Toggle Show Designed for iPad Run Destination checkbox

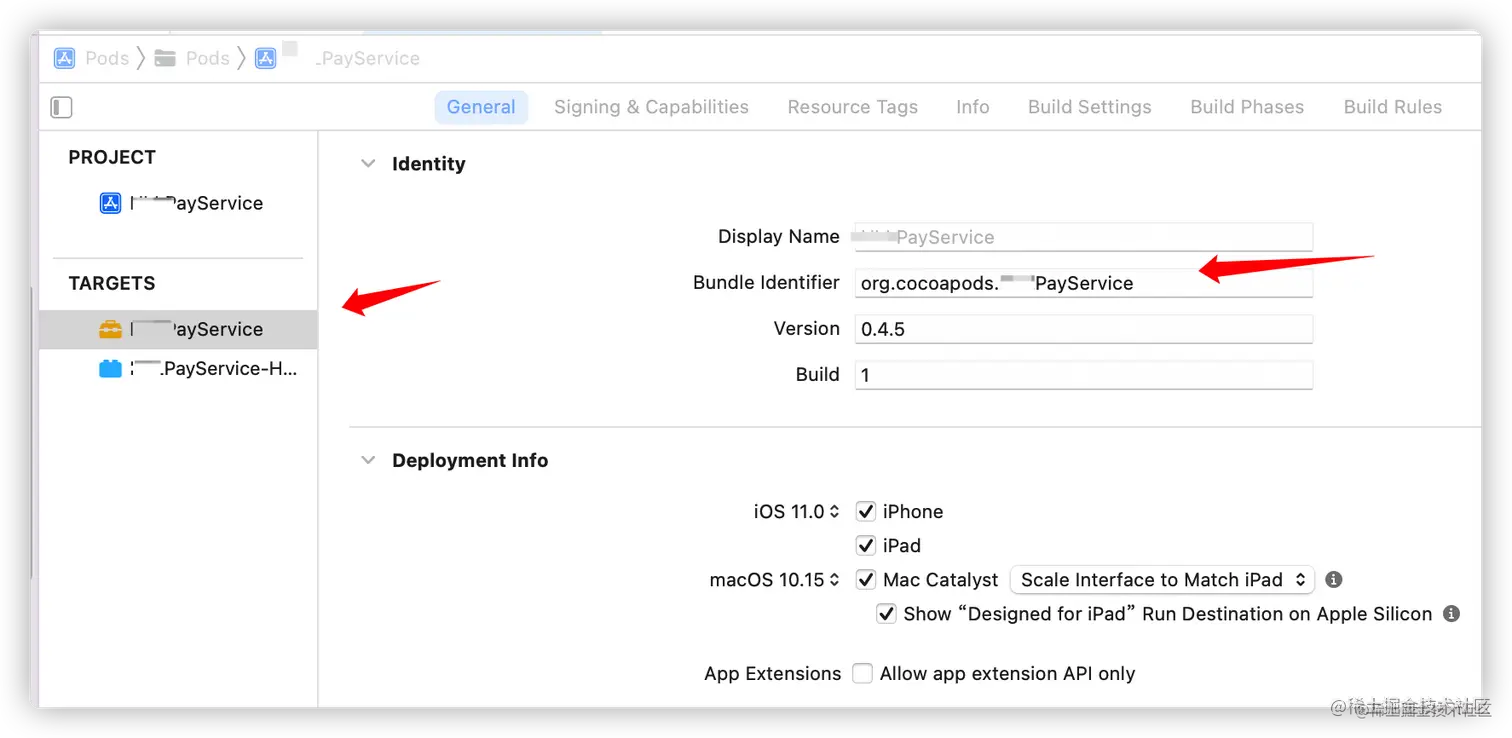(x=886, y=613)
